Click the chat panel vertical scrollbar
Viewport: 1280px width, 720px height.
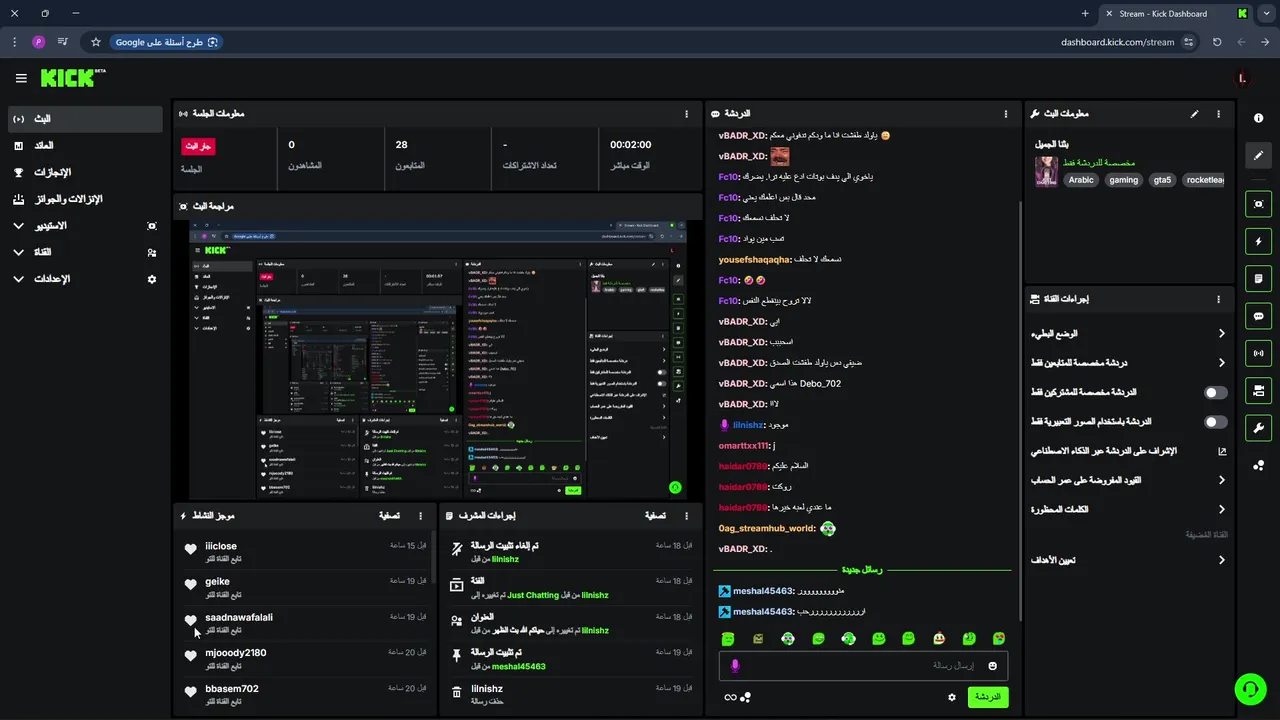pos(1019,410)
